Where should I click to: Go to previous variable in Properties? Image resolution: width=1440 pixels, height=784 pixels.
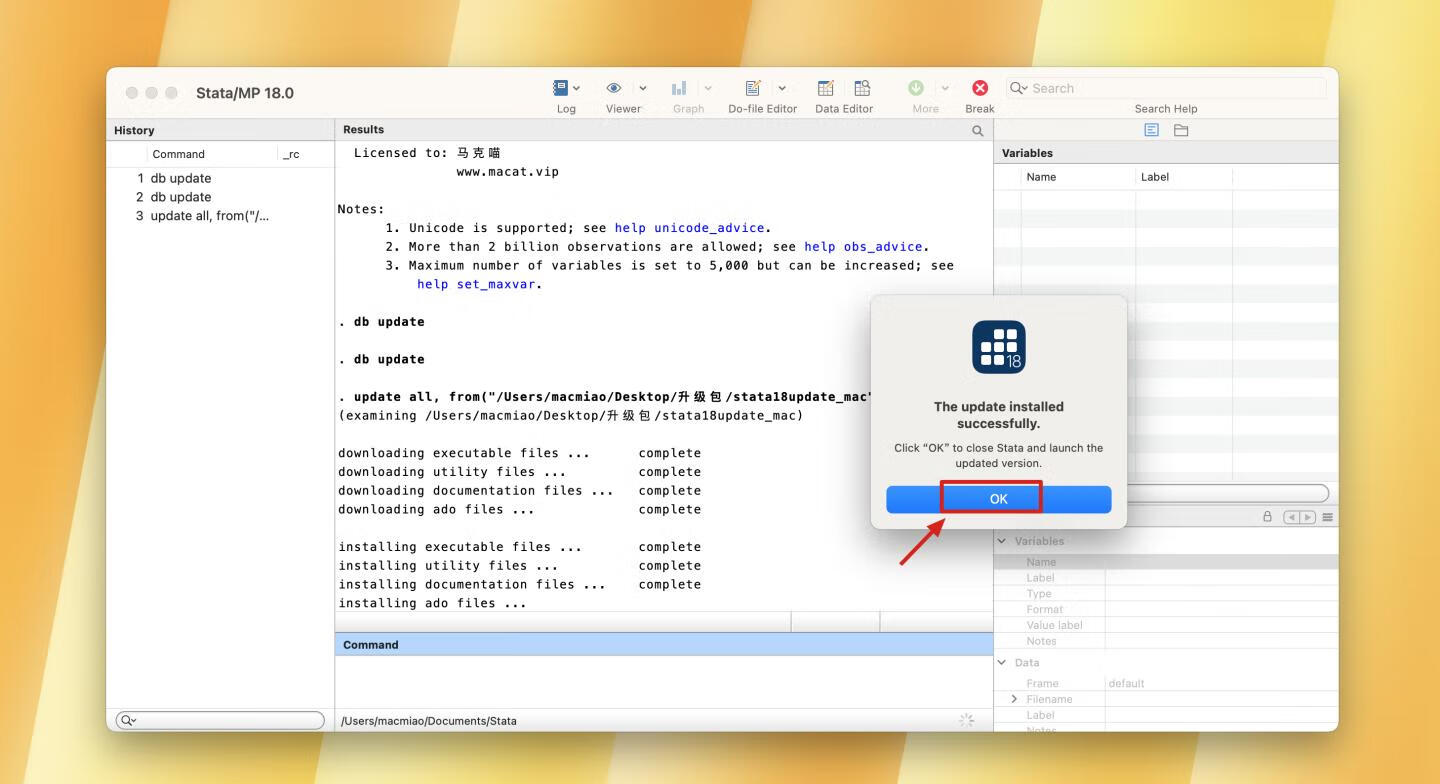tap(1291, 517)
